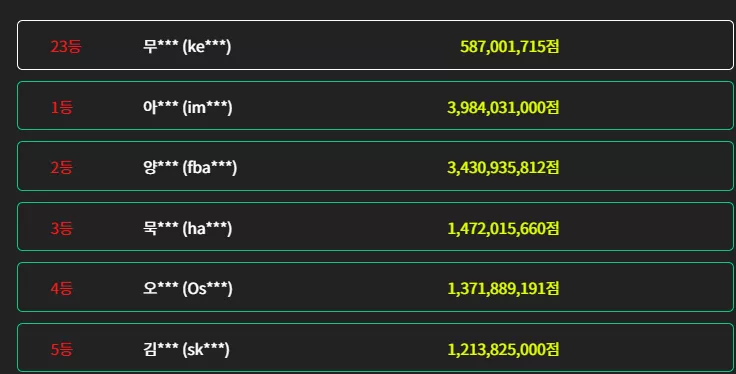
Task: Select player 오*** (Os***)
Action: pos(187,289)
